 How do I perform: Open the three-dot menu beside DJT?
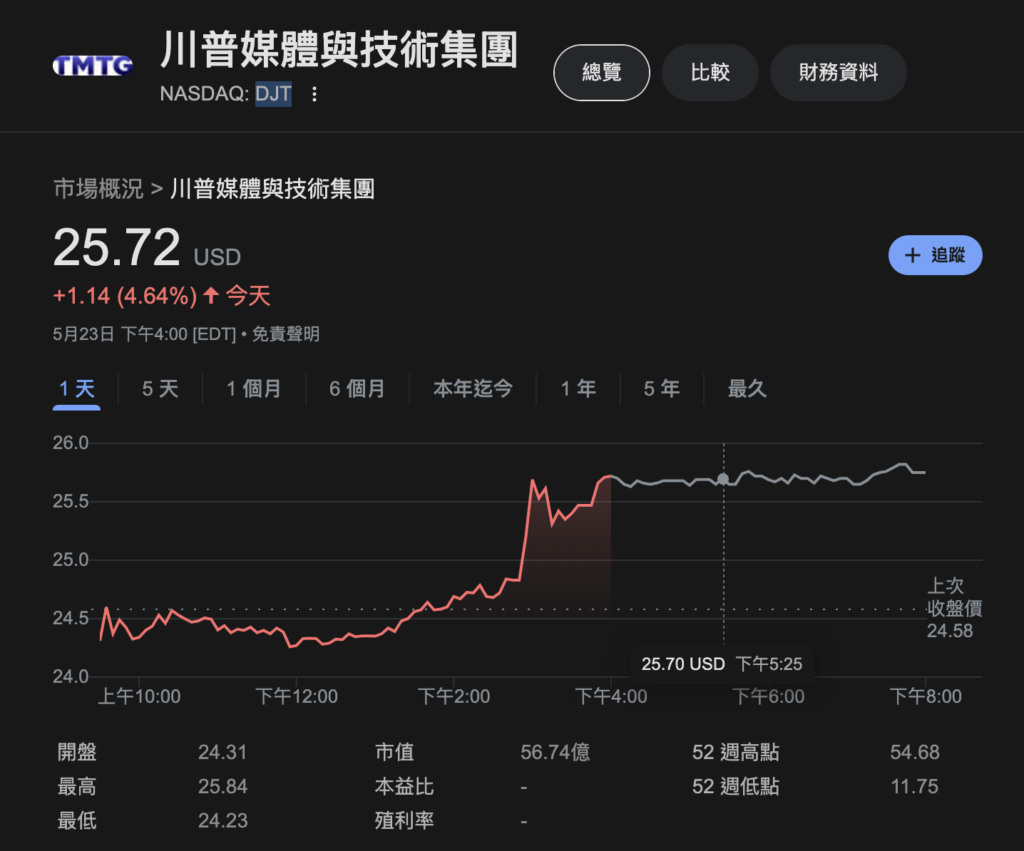315,94
